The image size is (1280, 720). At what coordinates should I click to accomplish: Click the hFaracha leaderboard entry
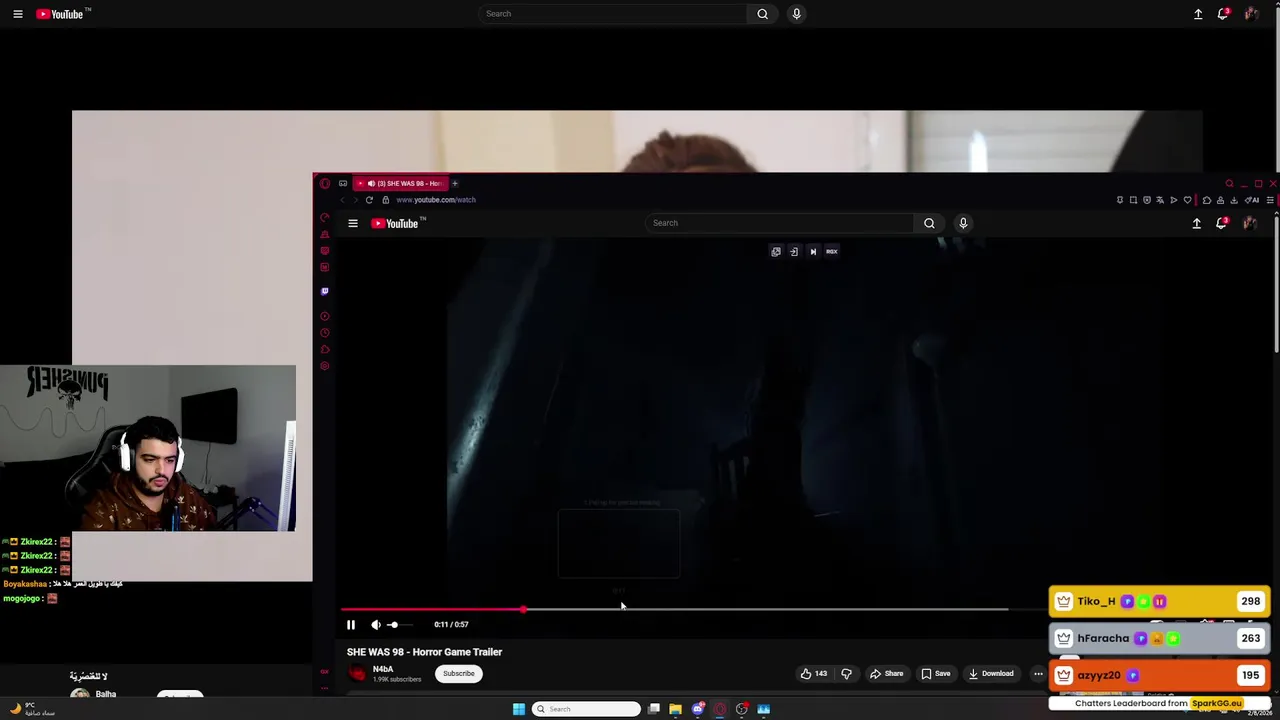point(1159,639)
